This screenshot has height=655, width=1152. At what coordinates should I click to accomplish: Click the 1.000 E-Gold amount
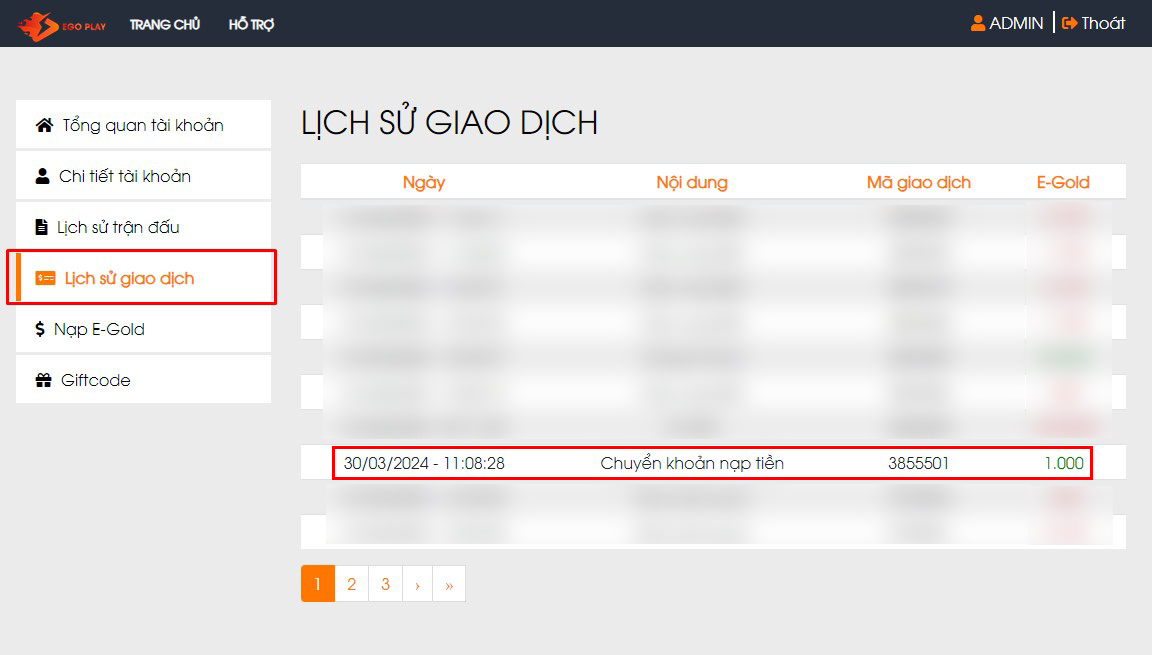coord(1064,463)
